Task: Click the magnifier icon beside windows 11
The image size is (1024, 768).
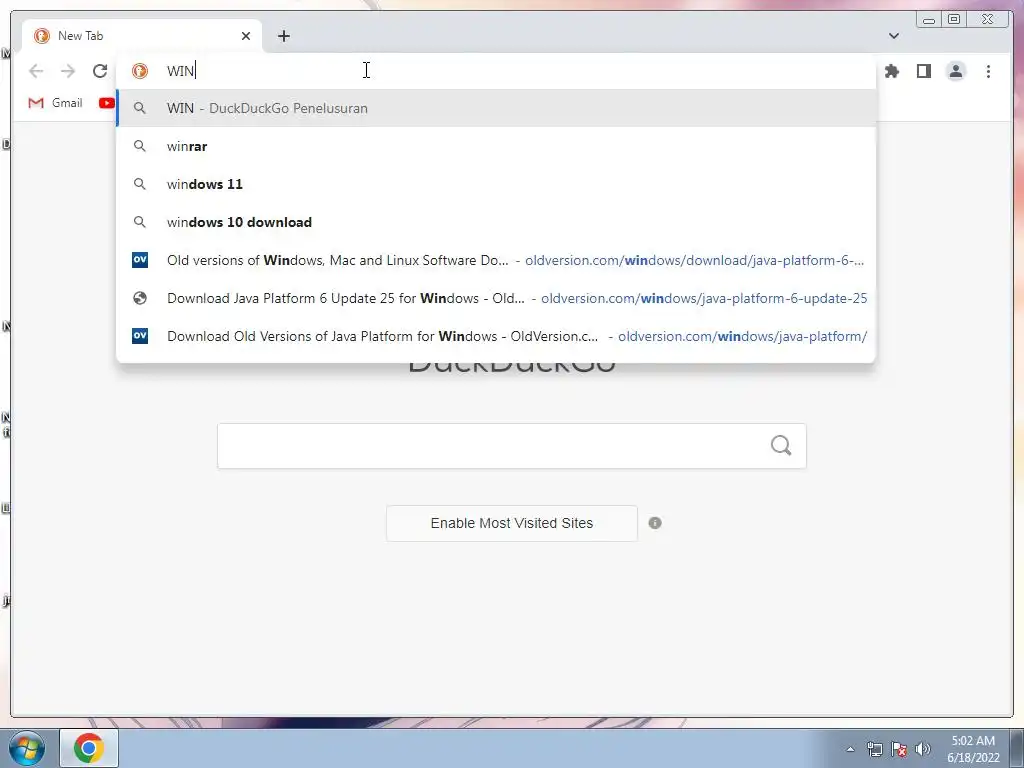Action: click(x=140, y=184)
